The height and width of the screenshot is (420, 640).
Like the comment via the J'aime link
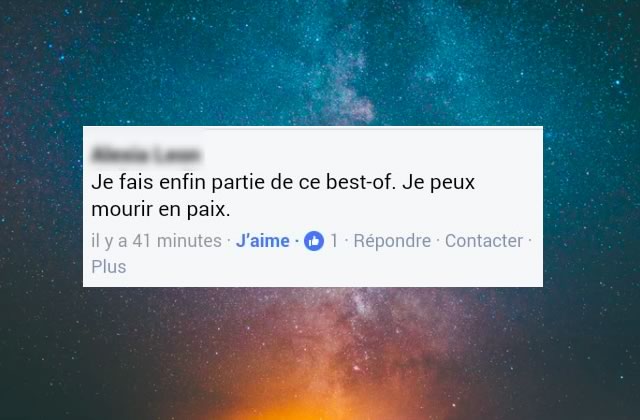pyautogui.click(x=262, y=241)
